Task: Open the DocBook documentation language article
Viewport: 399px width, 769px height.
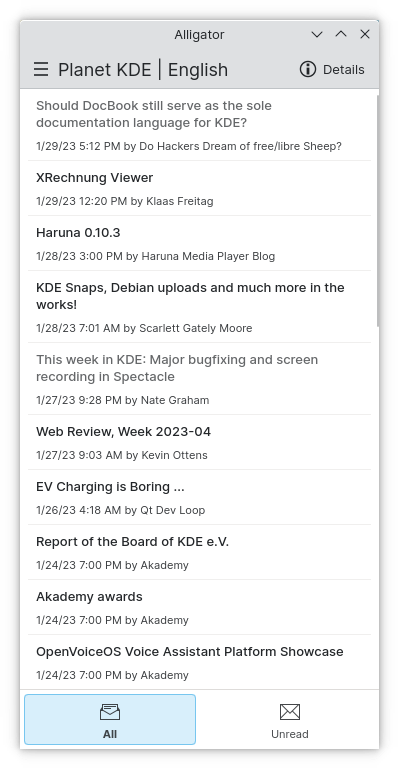Action: click(200, 125)
